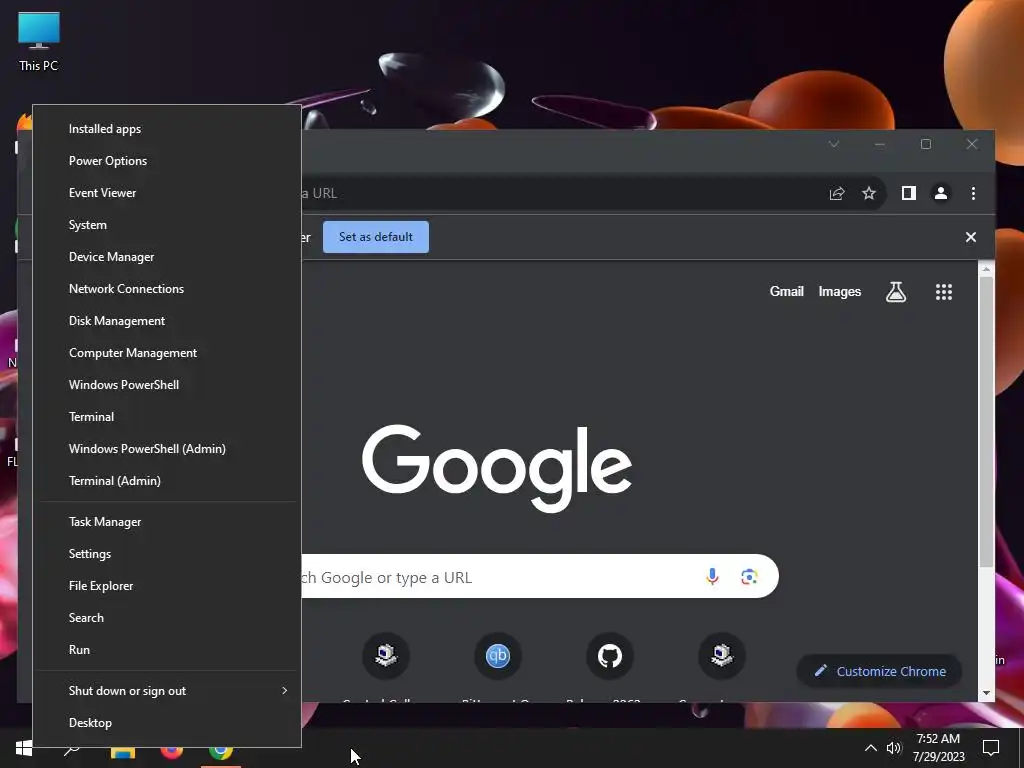Open Terminal (Admin)
This screenshot has width=1024, height=768.
pyautogui.click(x=167, y=481)
